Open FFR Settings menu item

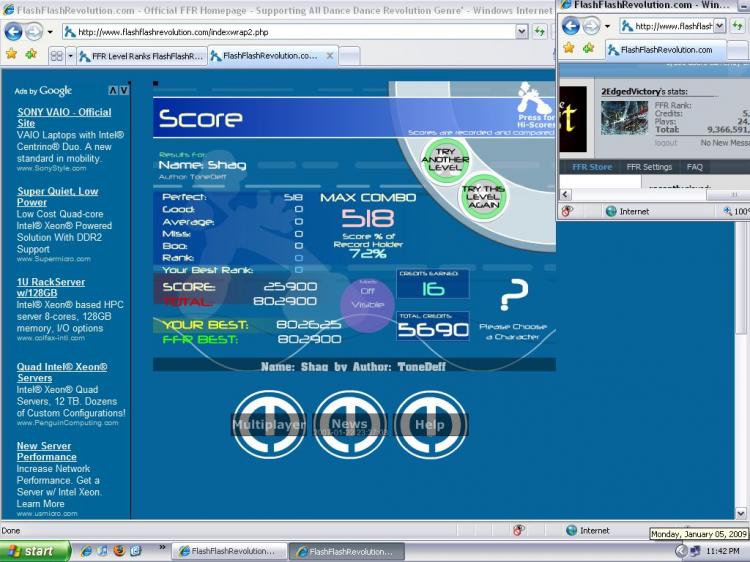(649, 167)
